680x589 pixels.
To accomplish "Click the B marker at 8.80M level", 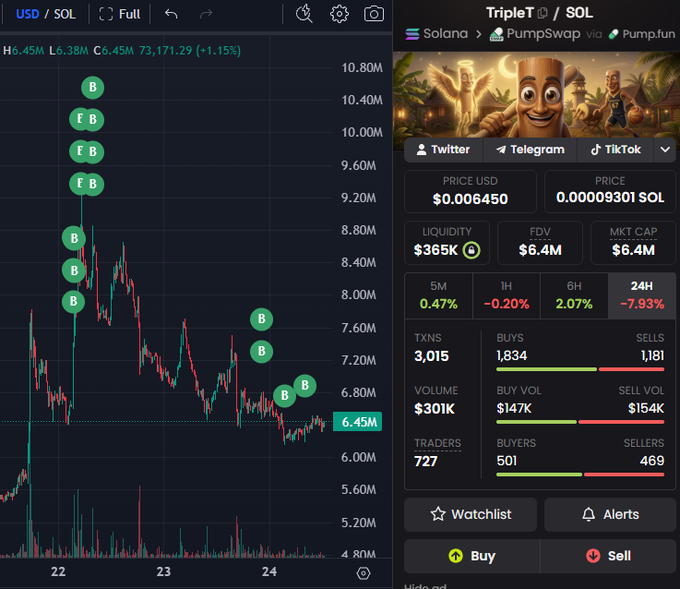I will click(74, 238).
